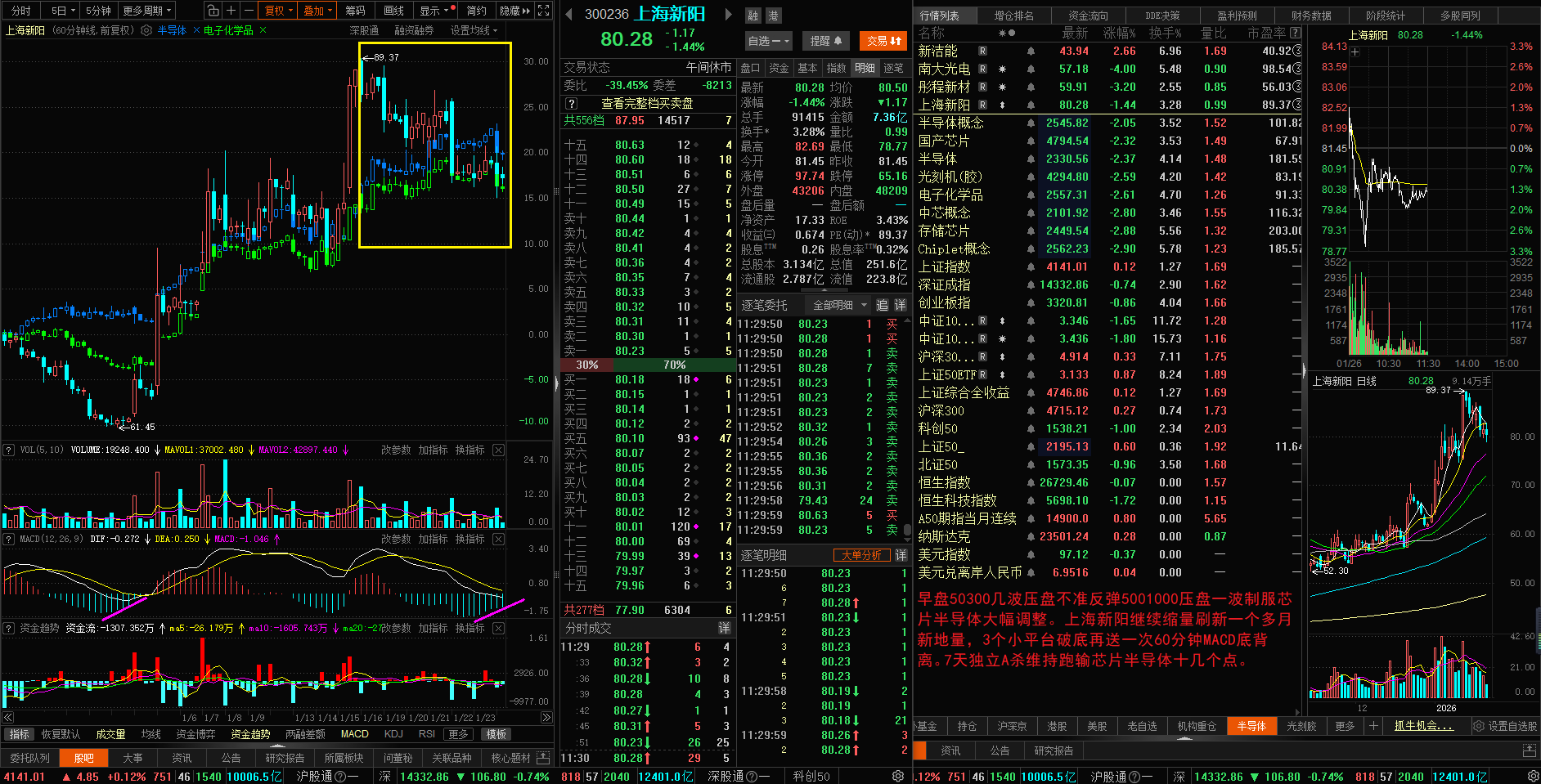Open the 显示 dropdown
Viewport: 1541px width, 784px height.
pyautogui.click(x=434, y=11)
